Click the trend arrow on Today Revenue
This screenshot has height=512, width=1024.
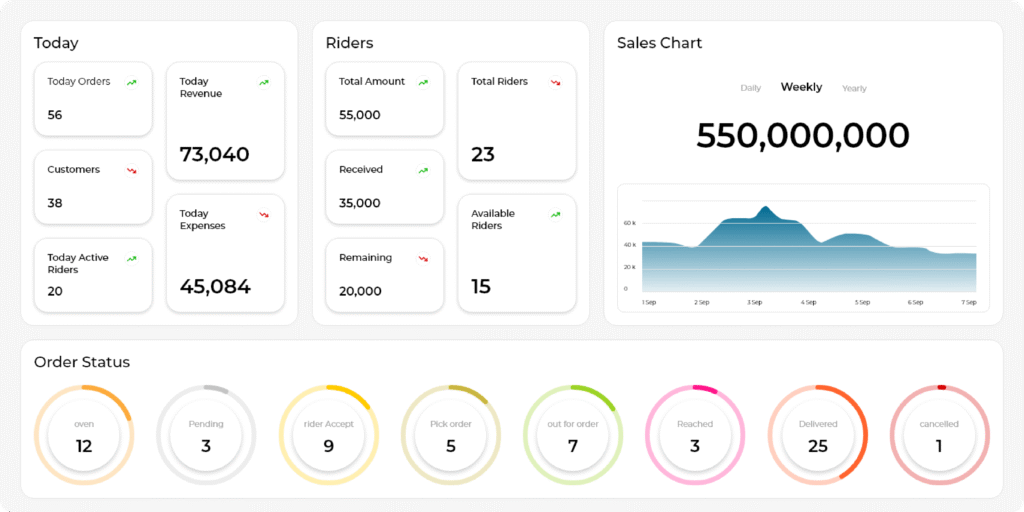pyautogui.click(x=264, y=82)
